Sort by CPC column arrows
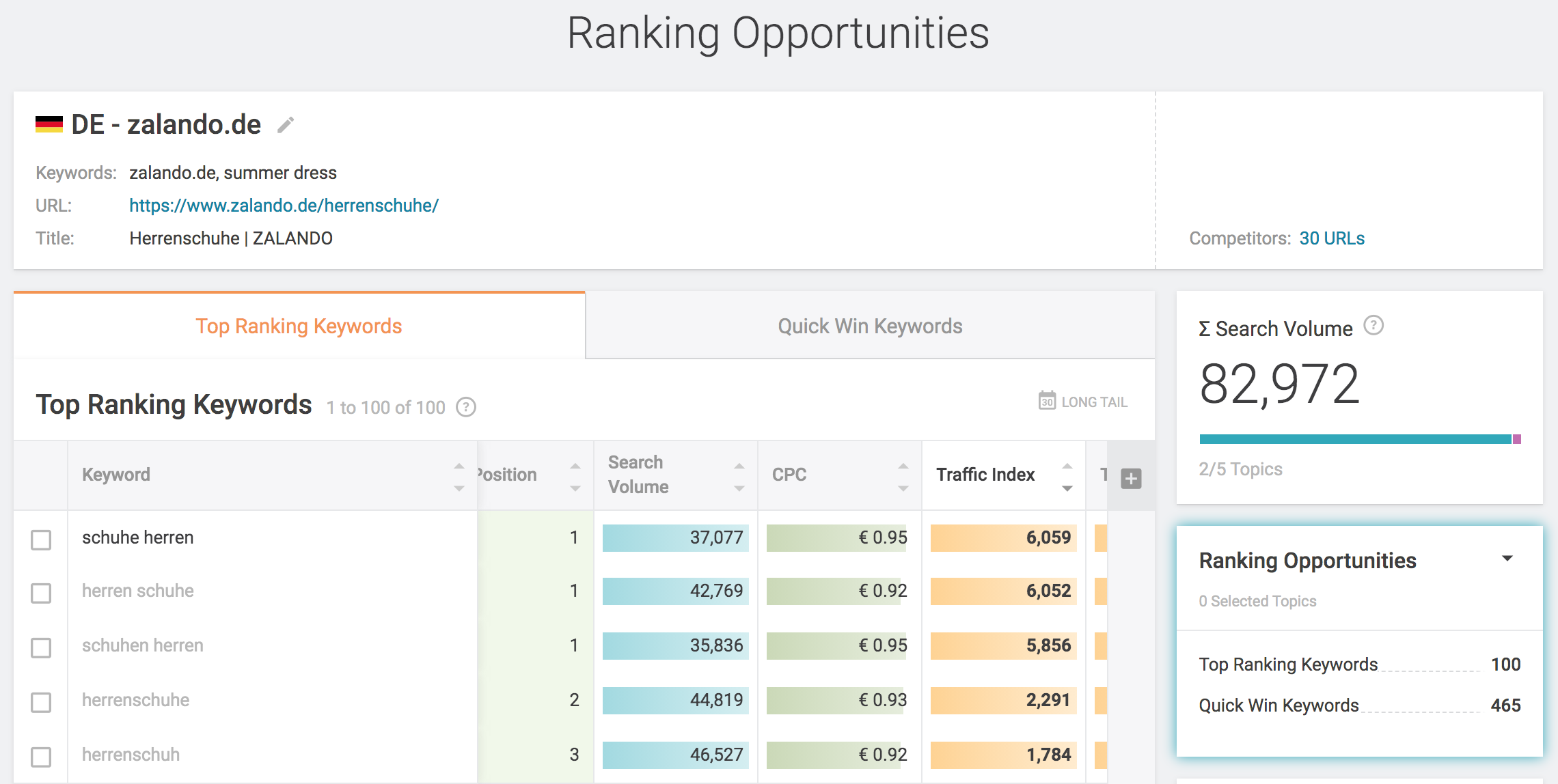 [903, 477]
